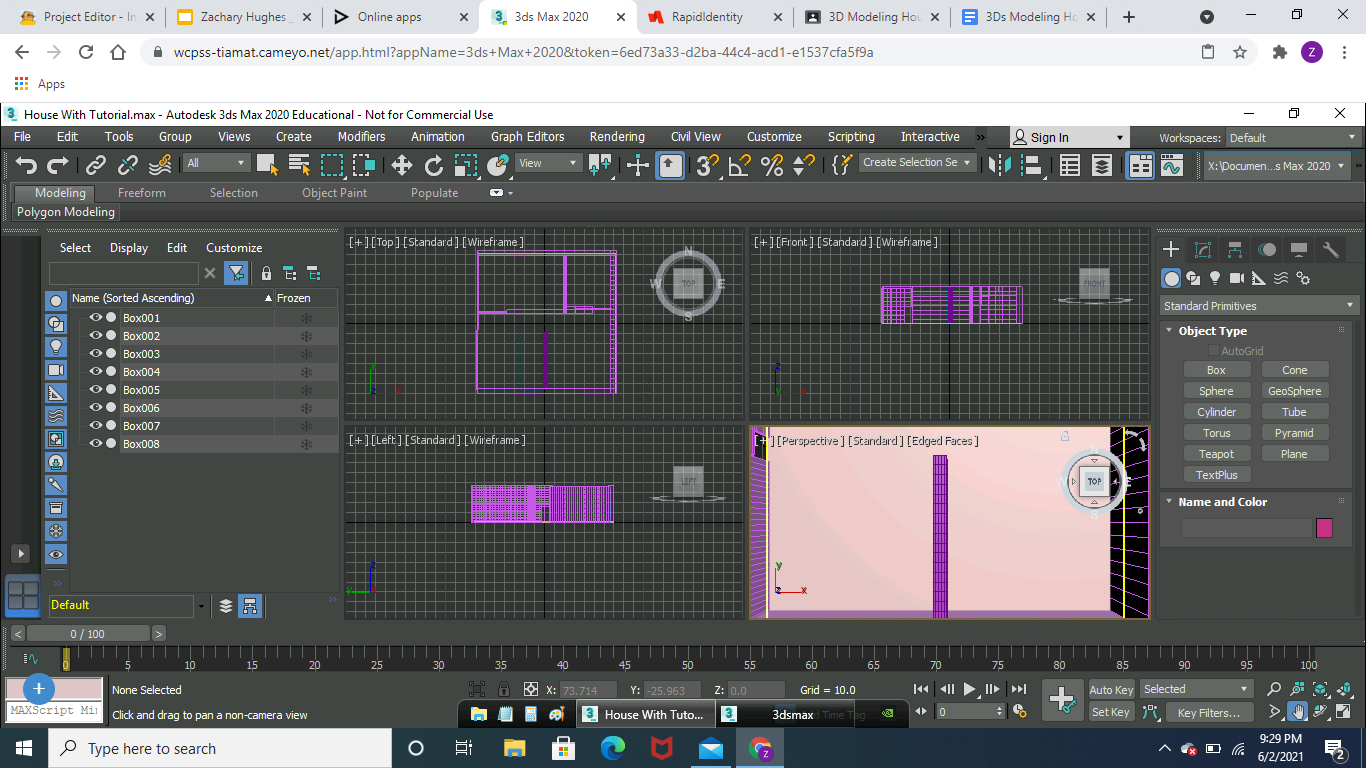Open the Standard Primitives dropdown
Image resolution: width=1366 pixels, height=768 pixels.
(x=1259, y=306)
